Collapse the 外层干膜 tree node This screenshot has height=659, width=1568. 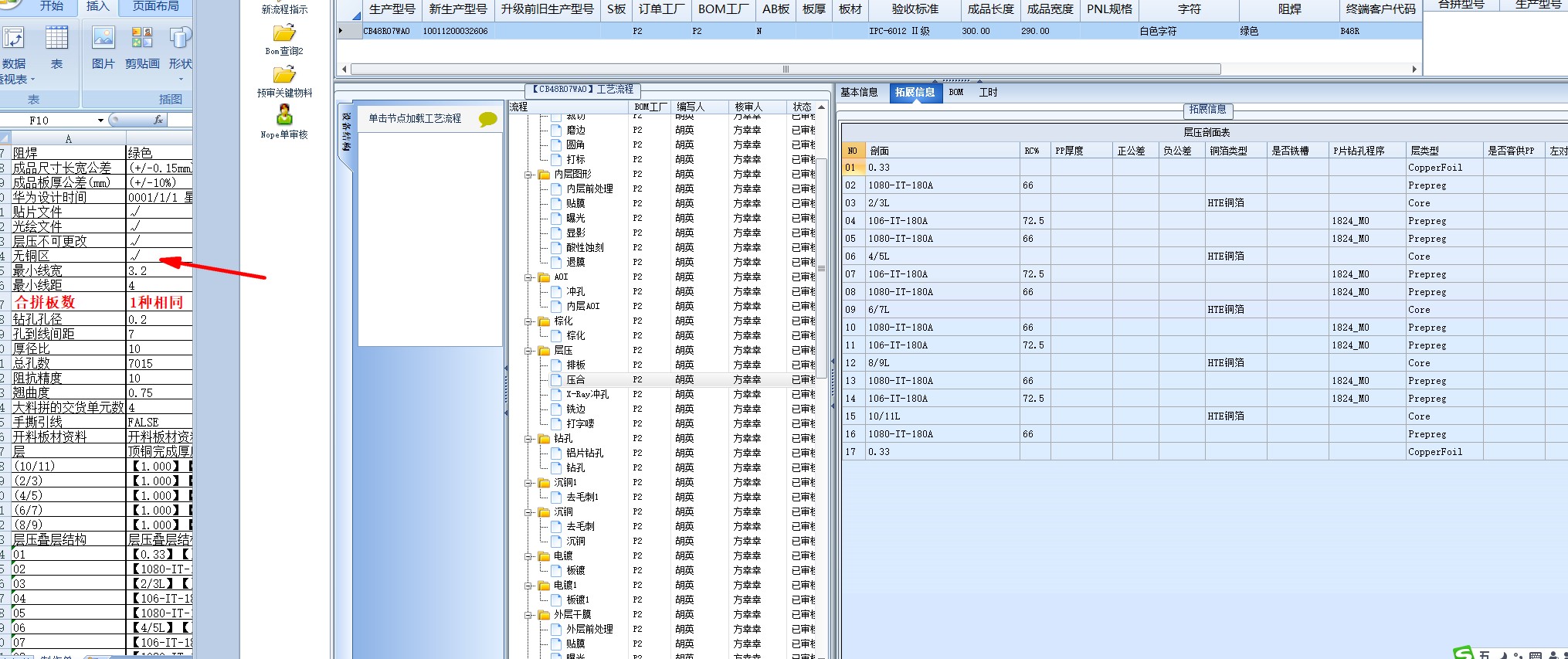tap(528, 616)
